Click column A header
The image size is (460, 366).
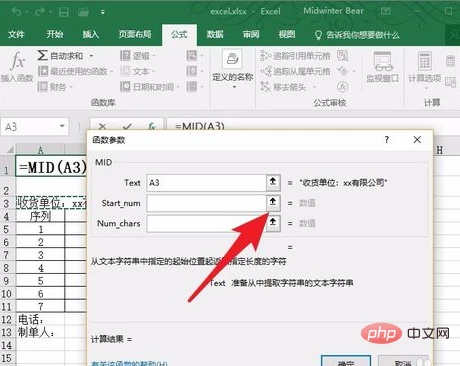(x=40, y=149)
